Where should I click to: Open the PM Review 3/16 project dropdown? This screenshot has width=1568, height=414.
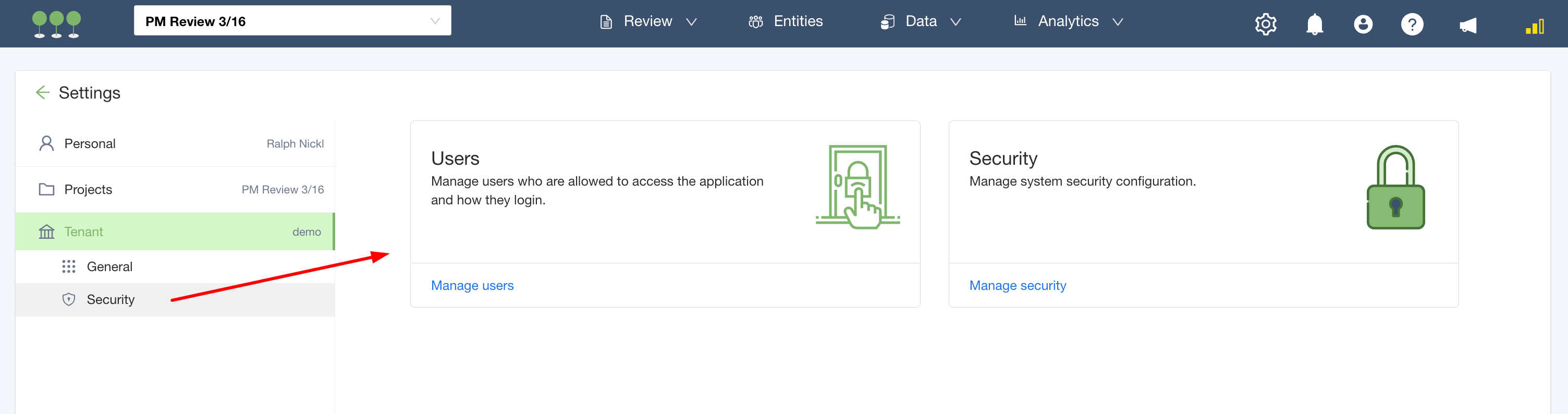292,21
